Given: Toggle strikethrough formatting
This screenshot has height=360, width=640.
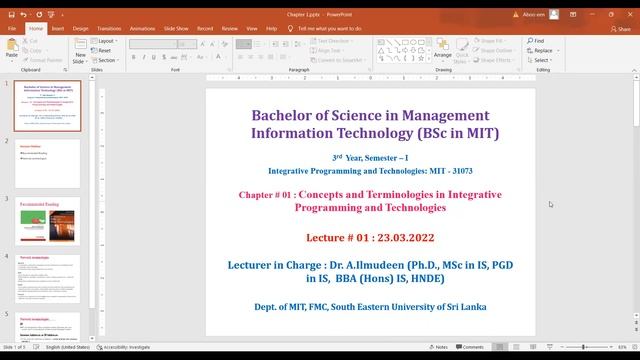Looking at the screenshot, I should tap(174, 57).
